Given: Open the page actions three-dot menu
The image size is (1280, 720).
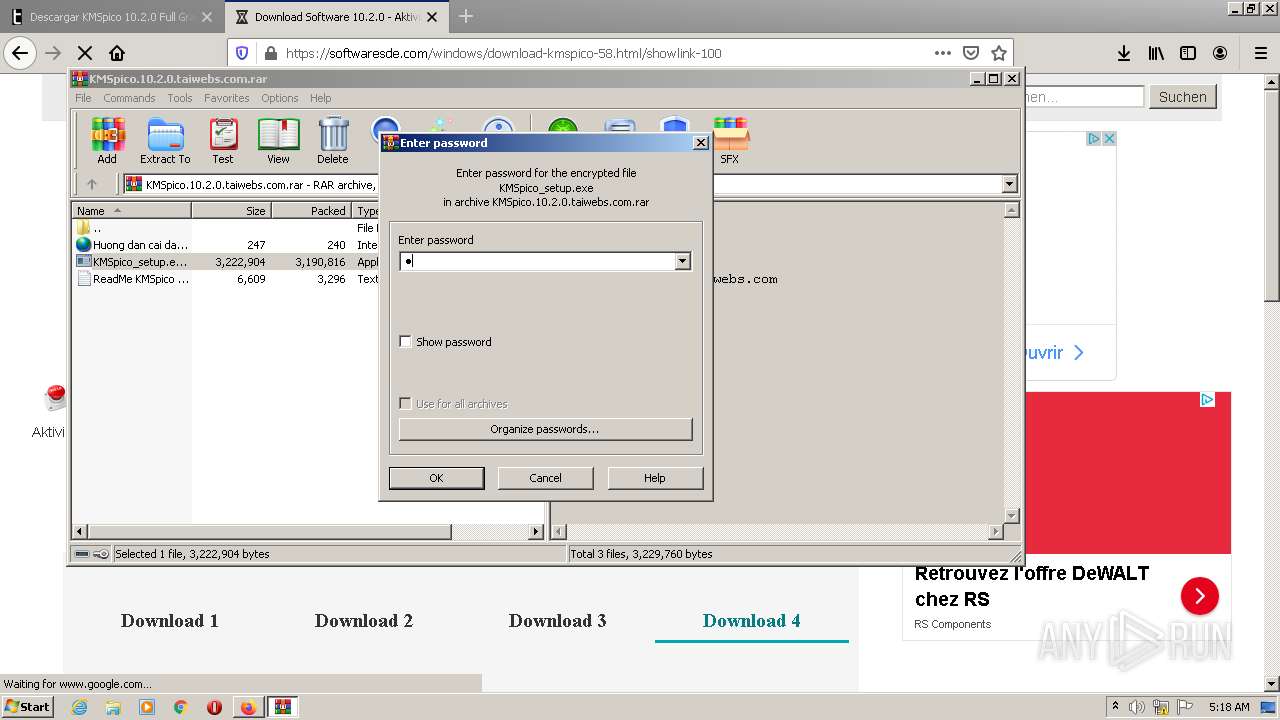Looking at the screenshot, I should [x=942, y=53].
